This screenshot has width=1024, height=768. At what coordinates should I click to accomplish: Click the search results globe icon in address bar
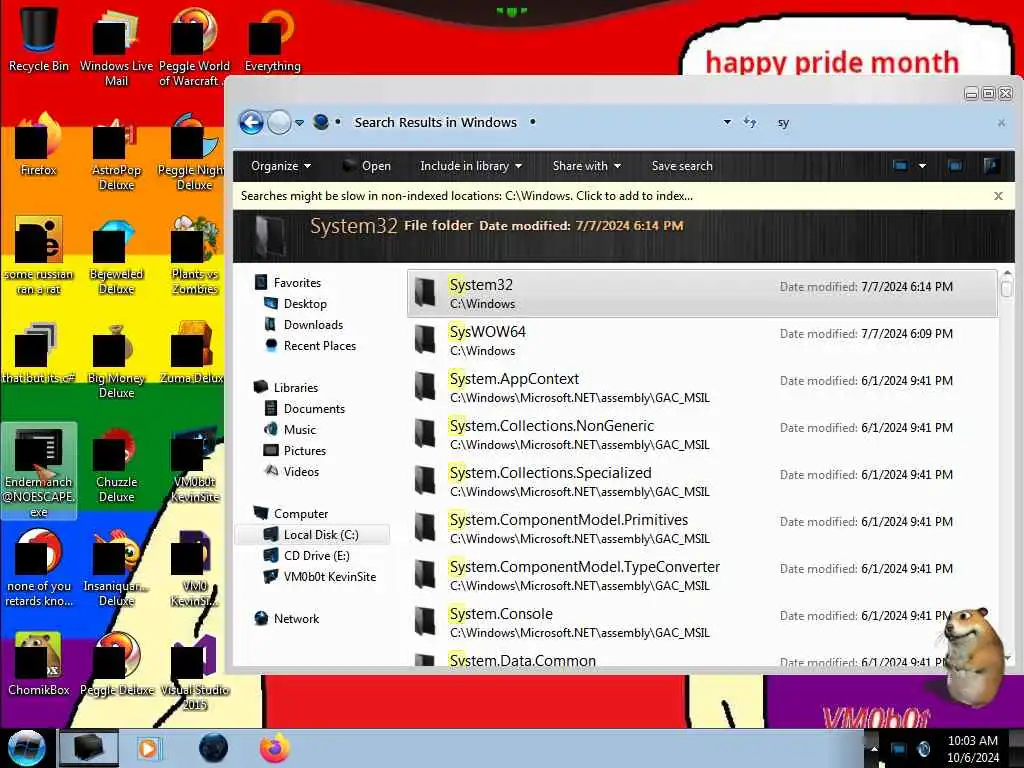click(321, 122)
